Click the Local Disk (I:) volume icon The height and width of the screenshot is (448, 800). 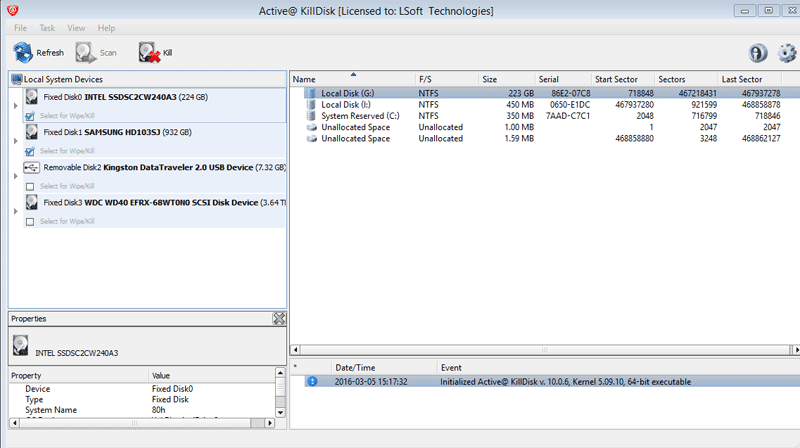(311, 105)
